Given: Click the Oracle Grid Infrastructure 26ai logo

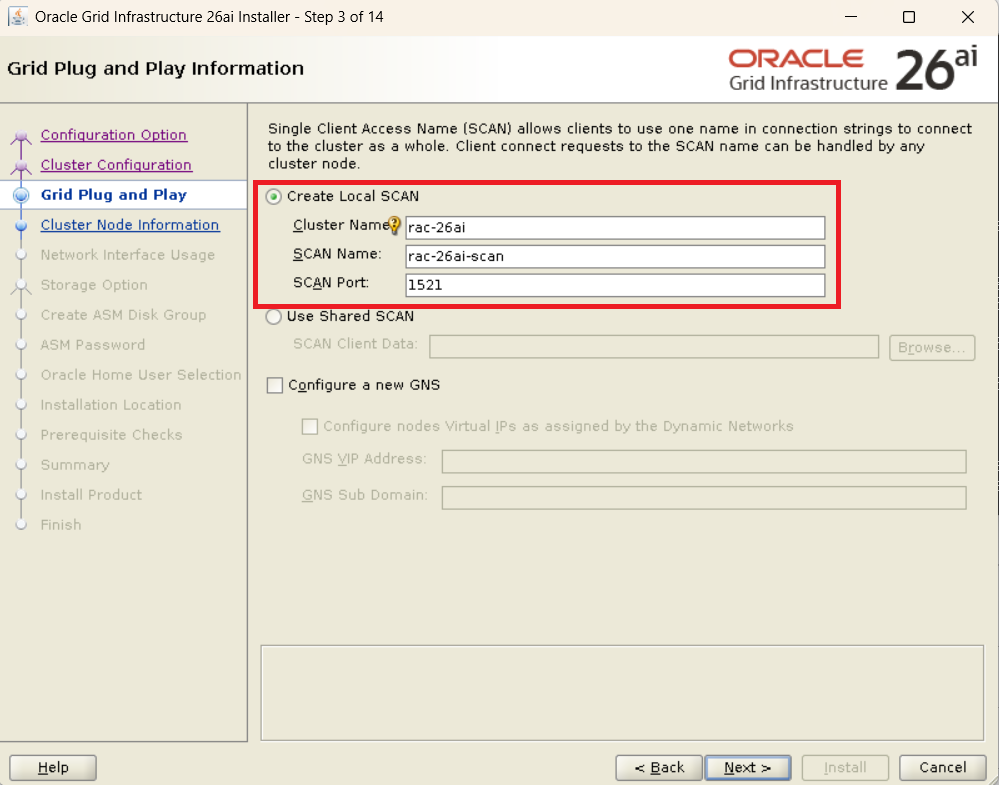Looking at the screenshot, I should (x=852, y=70).
